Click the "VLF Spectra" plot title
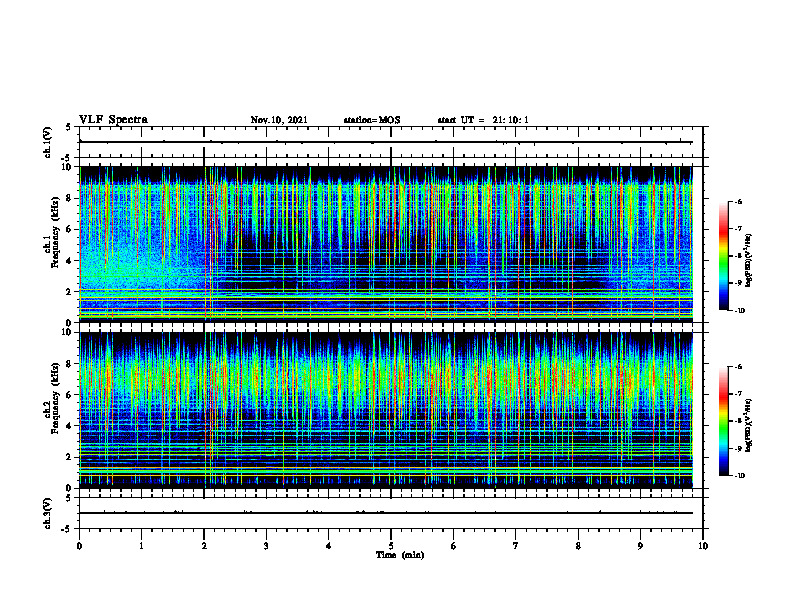Viewport: 792px width, 612px height. (x=113, y=120)
